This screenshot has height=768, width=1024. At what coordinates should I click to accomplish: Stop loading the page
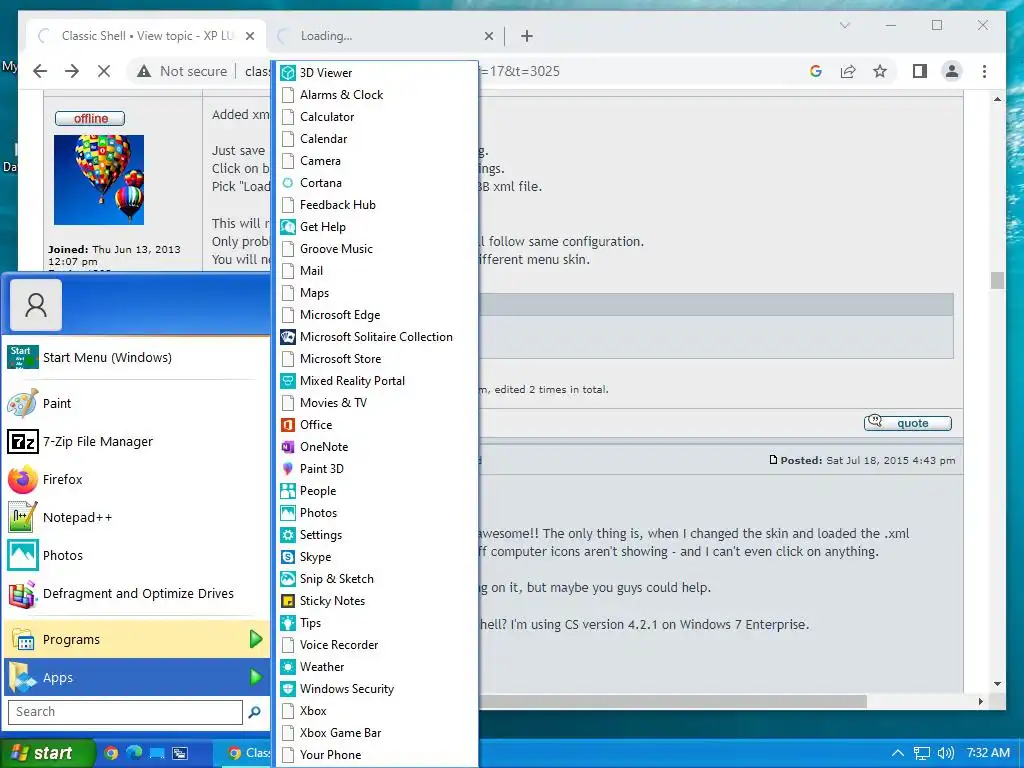point(104,71)
